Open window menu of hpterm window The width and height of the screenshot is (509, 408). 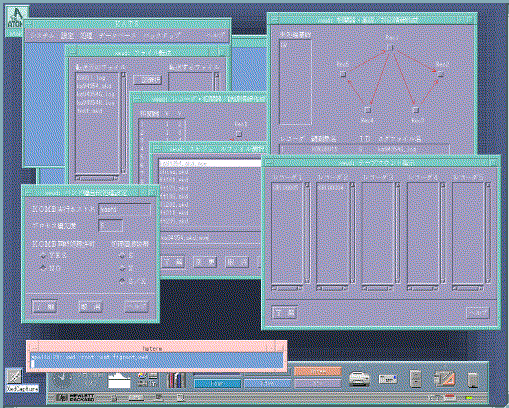pos(31,348)
